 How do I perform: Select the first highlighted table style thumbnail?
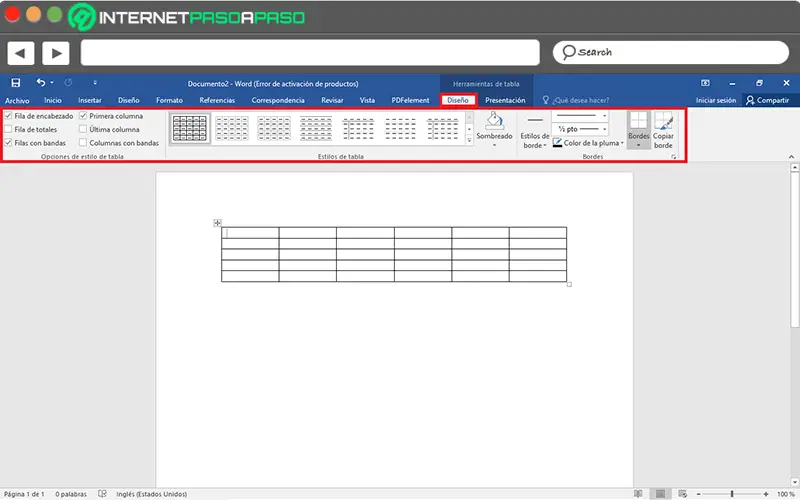[x=190, y=128]
